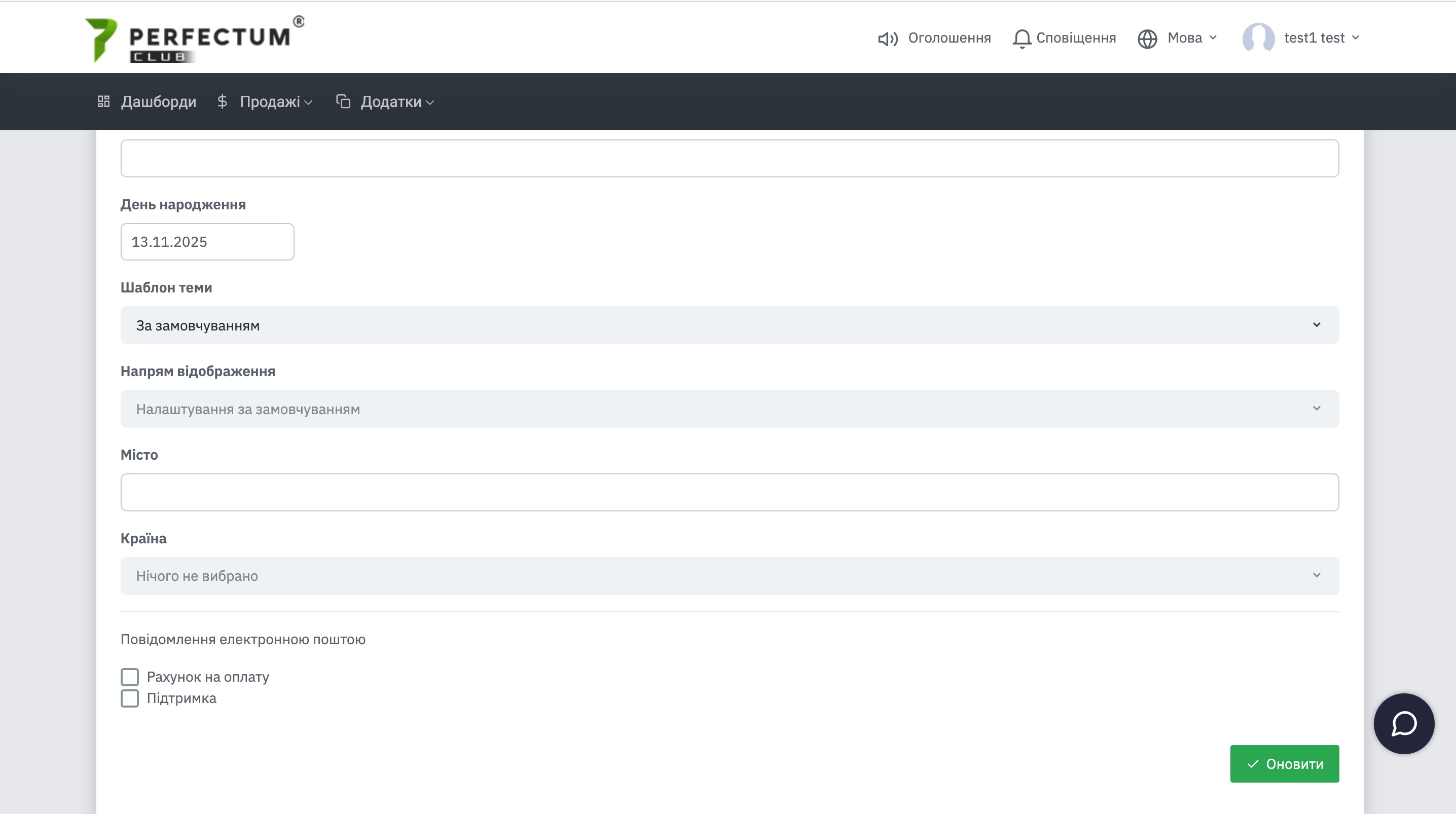Click the dashboards grid icon
Image resolution: width=1456 pixels, height=814 pixels.
[x=103, y=102]
